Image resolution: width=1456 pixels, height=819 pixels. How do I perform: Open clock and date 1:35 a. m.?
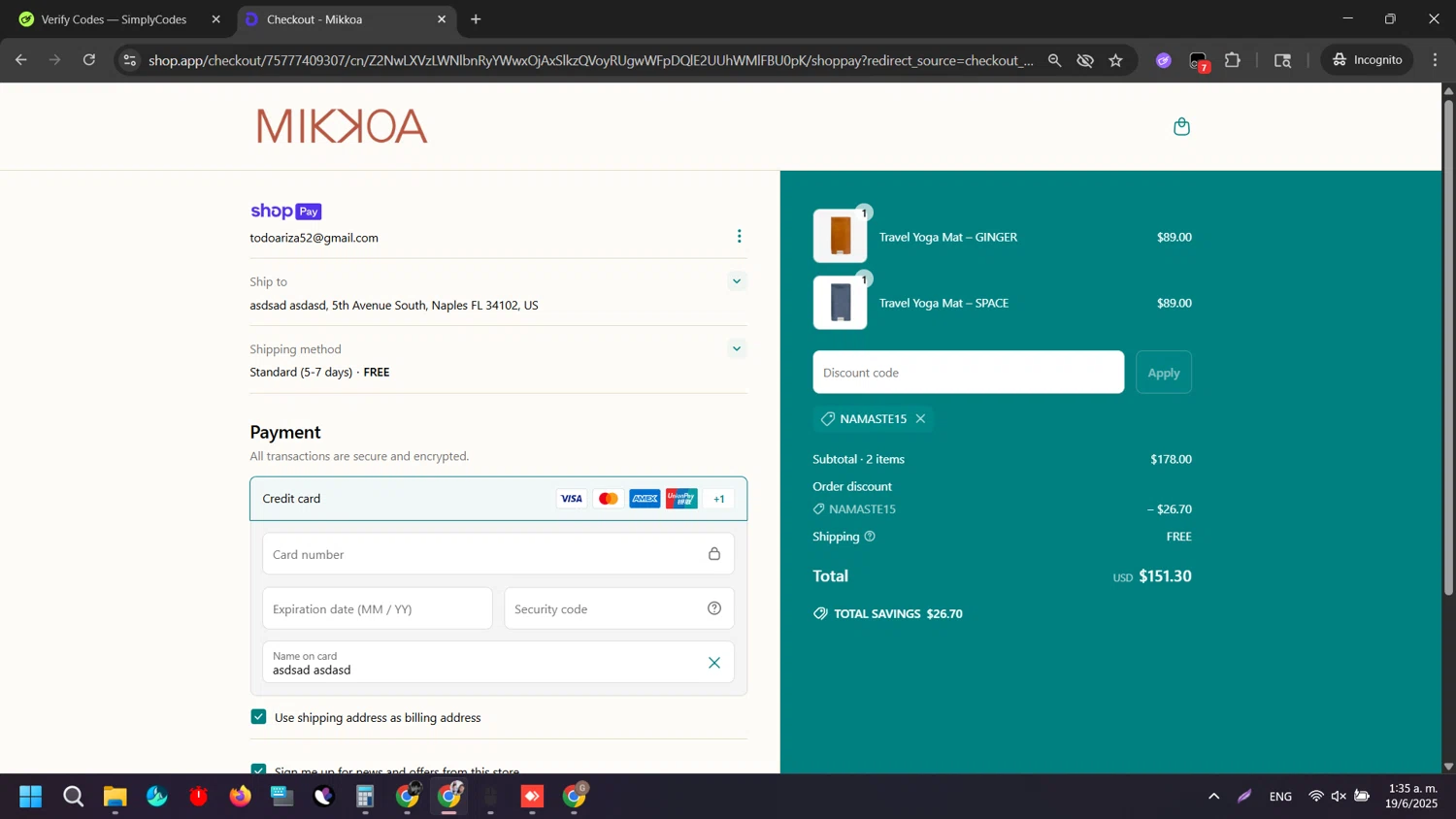[x=1412, y=797]
